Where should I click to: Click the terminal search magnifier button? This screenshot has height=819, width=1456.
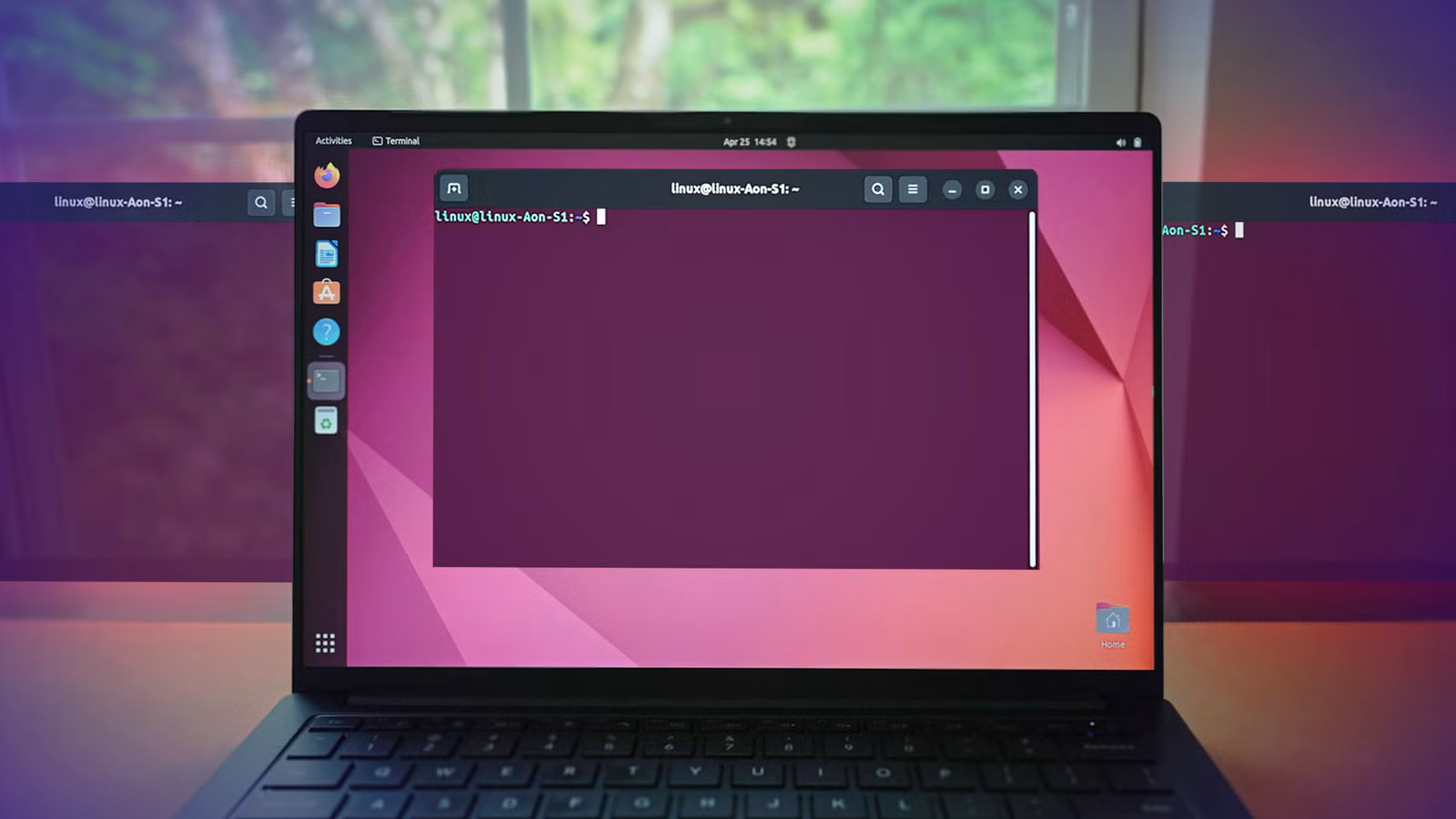[877, 189]
